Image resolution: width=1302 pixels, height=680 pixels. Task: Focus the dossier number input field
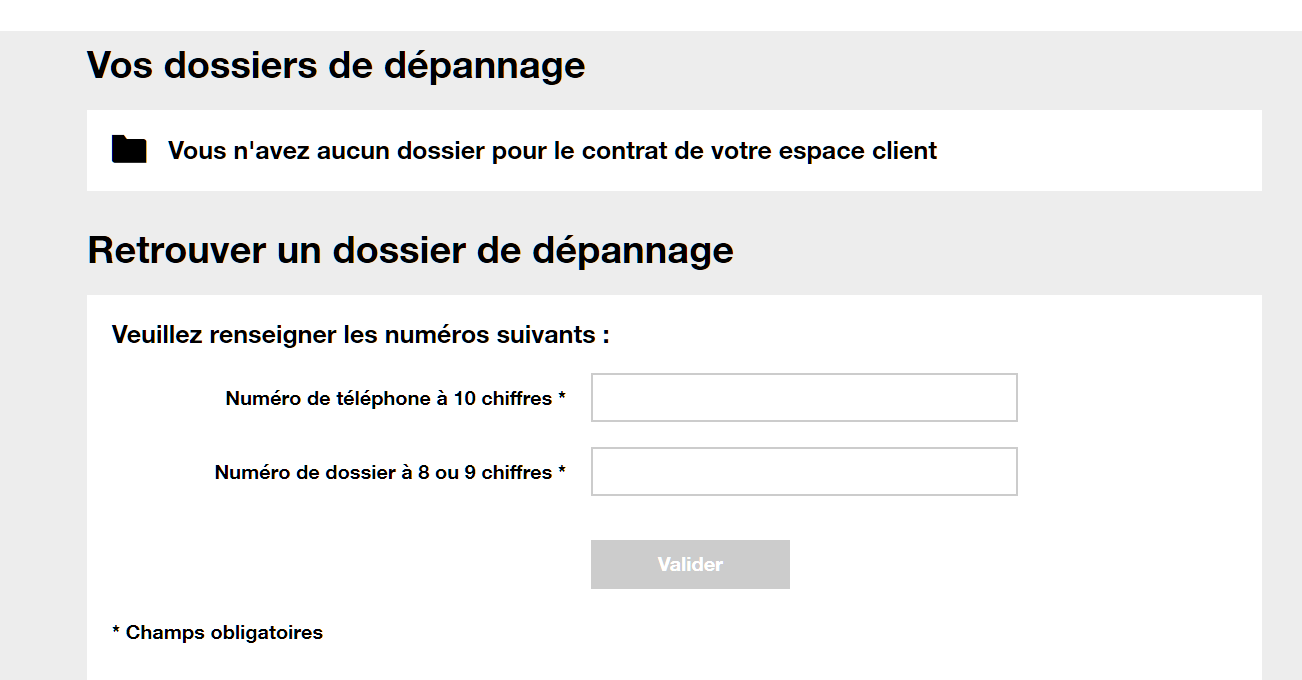click(804, 472)
